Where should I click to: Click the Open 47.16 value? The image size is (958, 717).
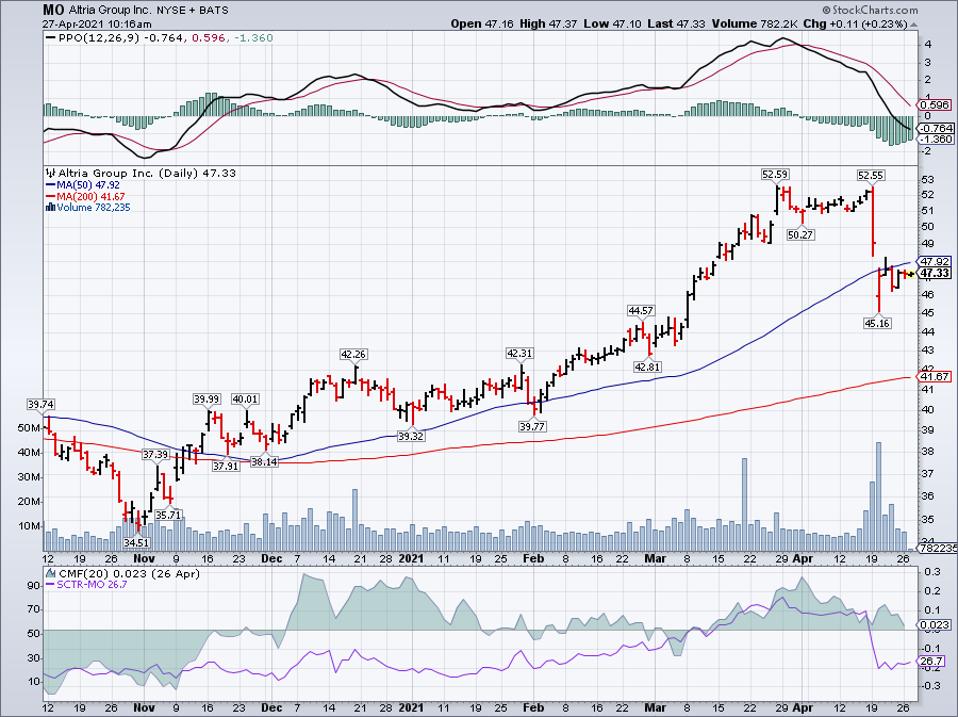(483, 24)
